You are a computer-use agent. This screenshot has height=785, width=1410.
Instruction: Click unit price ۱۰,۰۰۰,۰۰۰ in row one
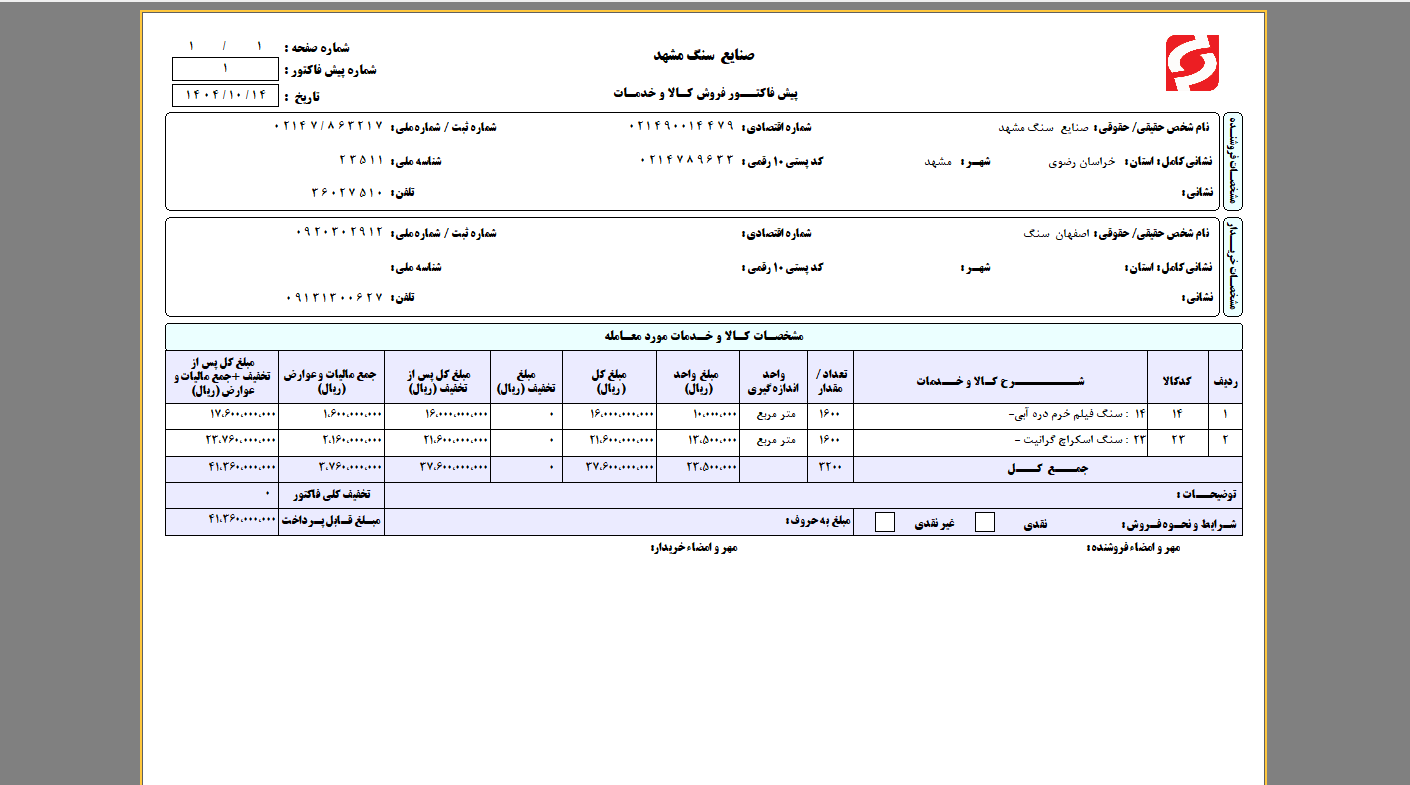coord(714,413)
